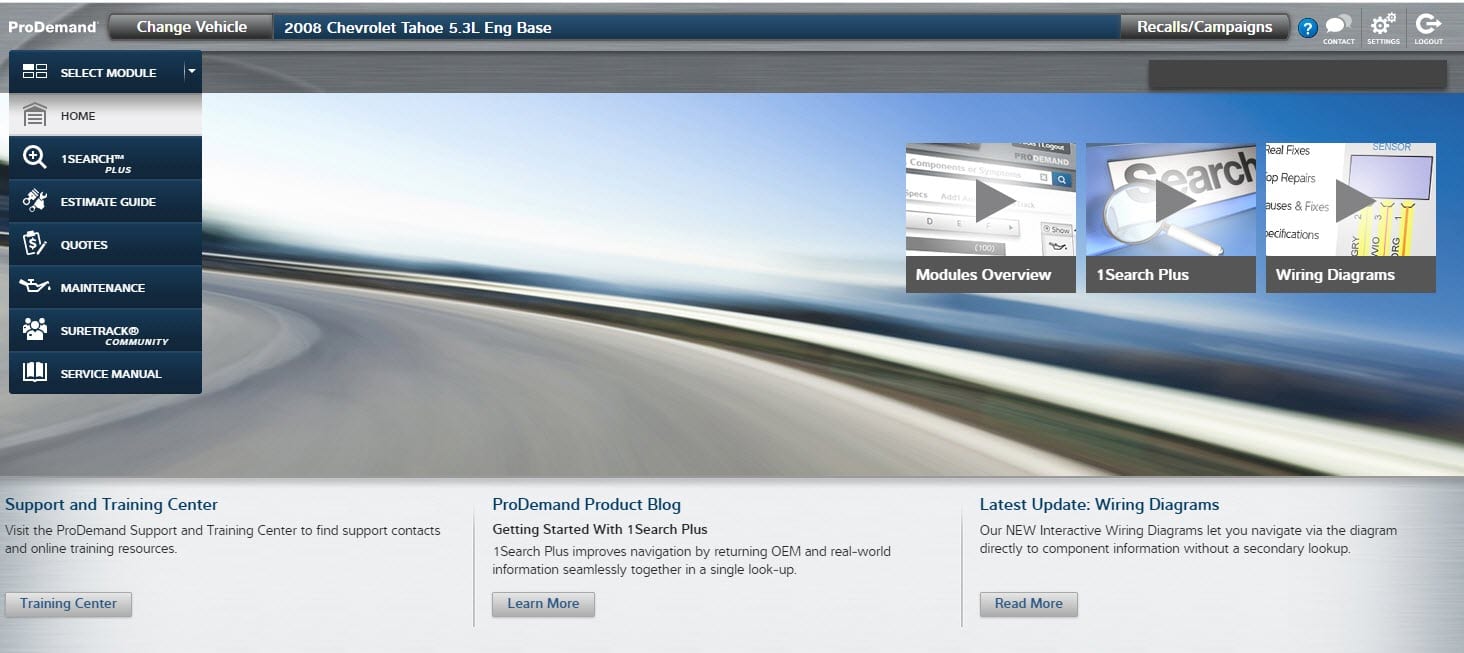Click the blue help question mark icon
1464x653 pixels.
tap(1307, 28)
